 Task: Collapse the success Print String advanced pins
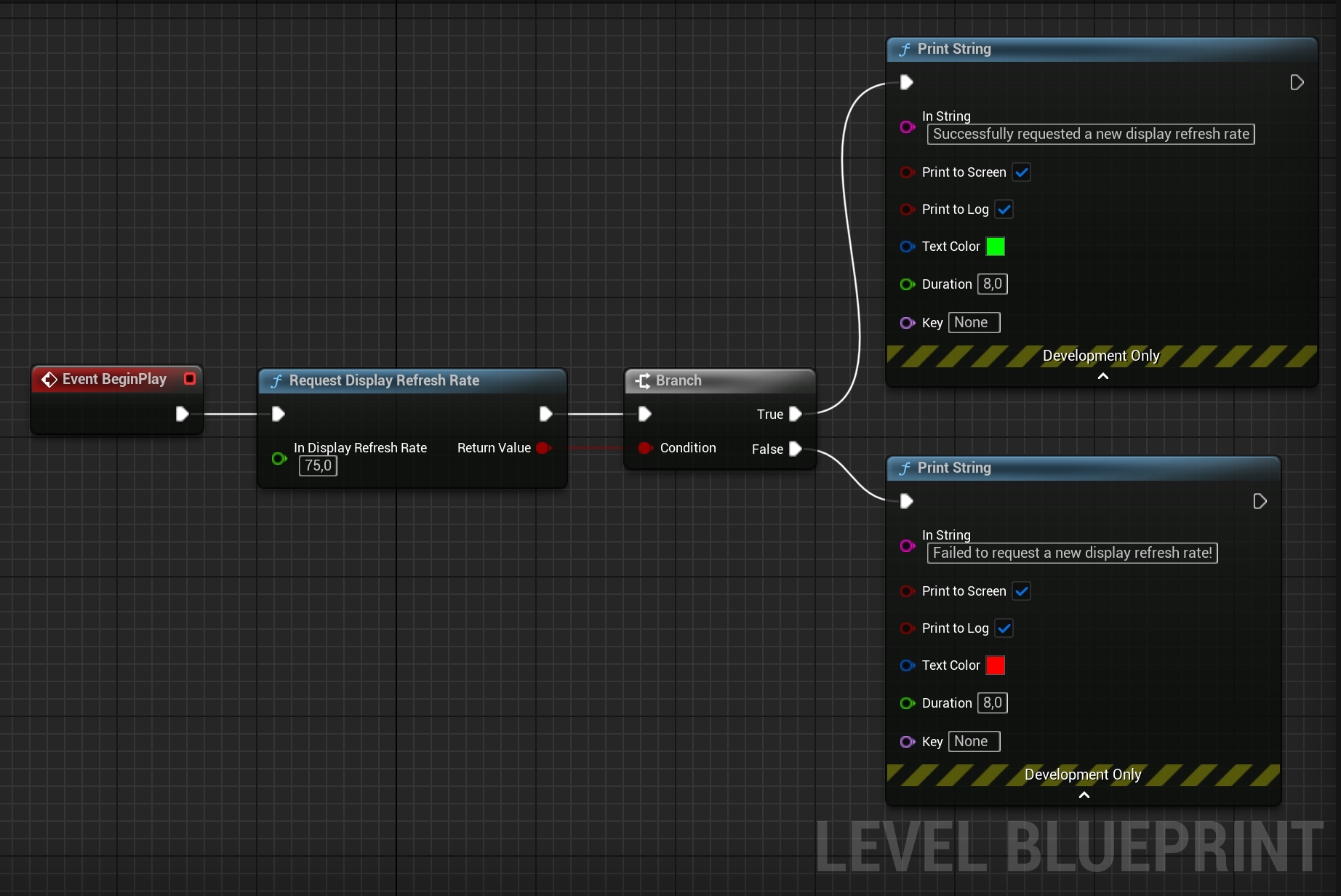click(1102, 376)
